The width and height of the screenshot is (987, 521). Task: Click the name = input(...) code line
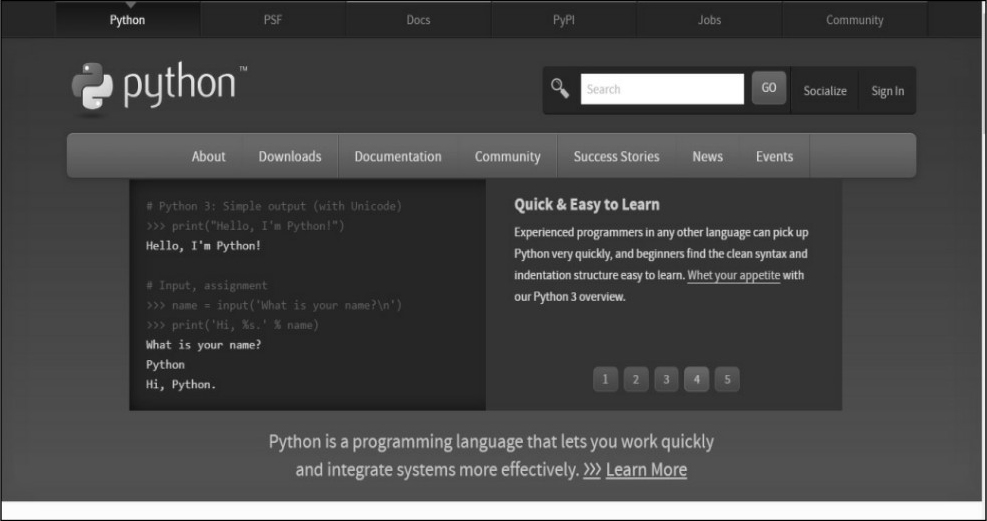pos(274,305)
